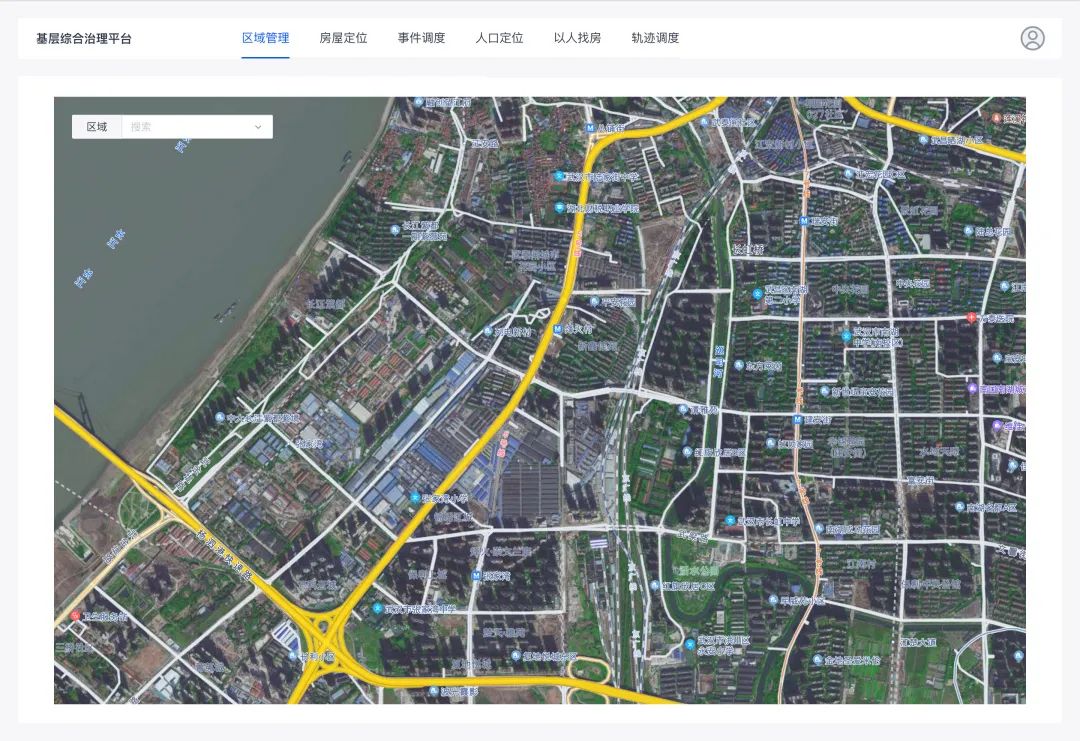
Task: Click the 区域 label beside the search box
Action: (97, 127)
